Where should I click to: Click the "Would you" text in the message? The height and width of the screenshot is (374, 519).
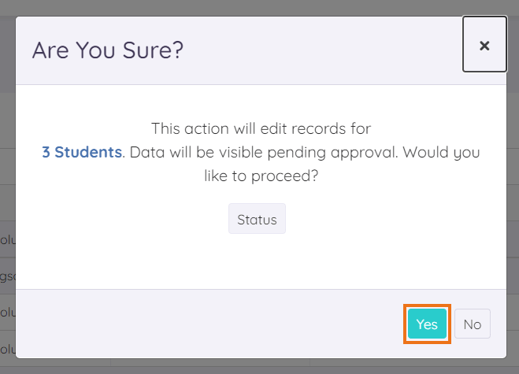[x=441, y=153]
